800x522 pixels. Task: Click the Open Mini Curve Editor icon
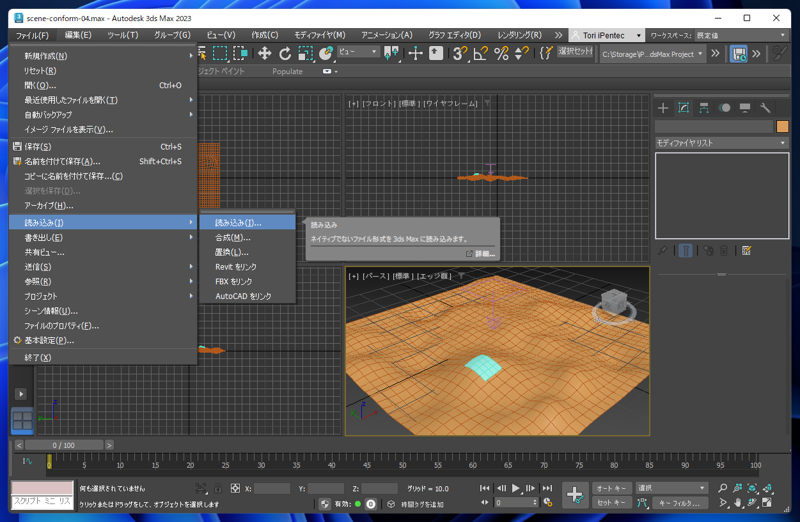(x=28, y=461)
